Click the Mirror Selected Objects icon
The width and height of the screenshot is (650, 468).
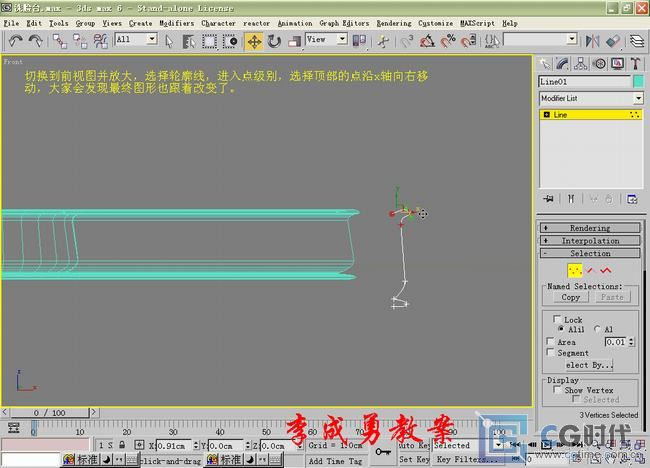(x=592, y=41)
